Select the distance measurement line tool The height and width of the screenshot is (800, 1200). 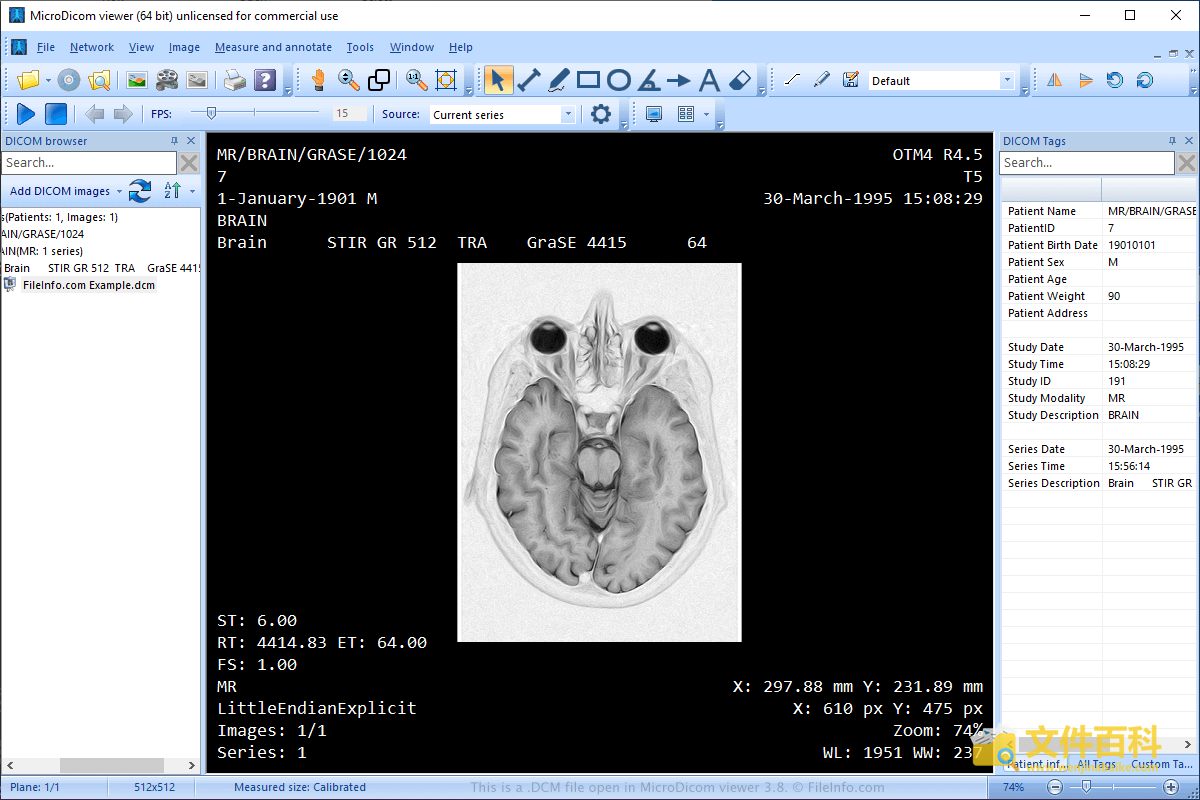tap(529, 80)
